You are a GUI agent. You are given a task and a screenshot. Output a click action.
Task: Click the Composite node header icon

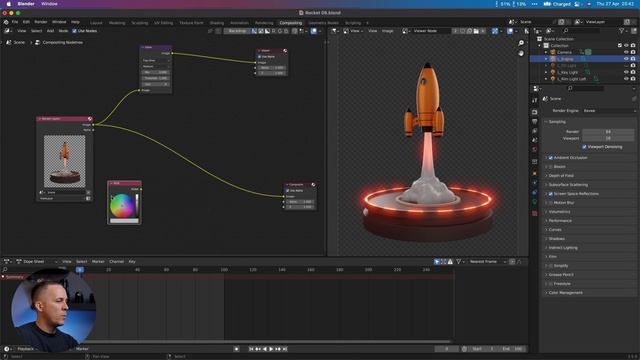coord(313,184)
